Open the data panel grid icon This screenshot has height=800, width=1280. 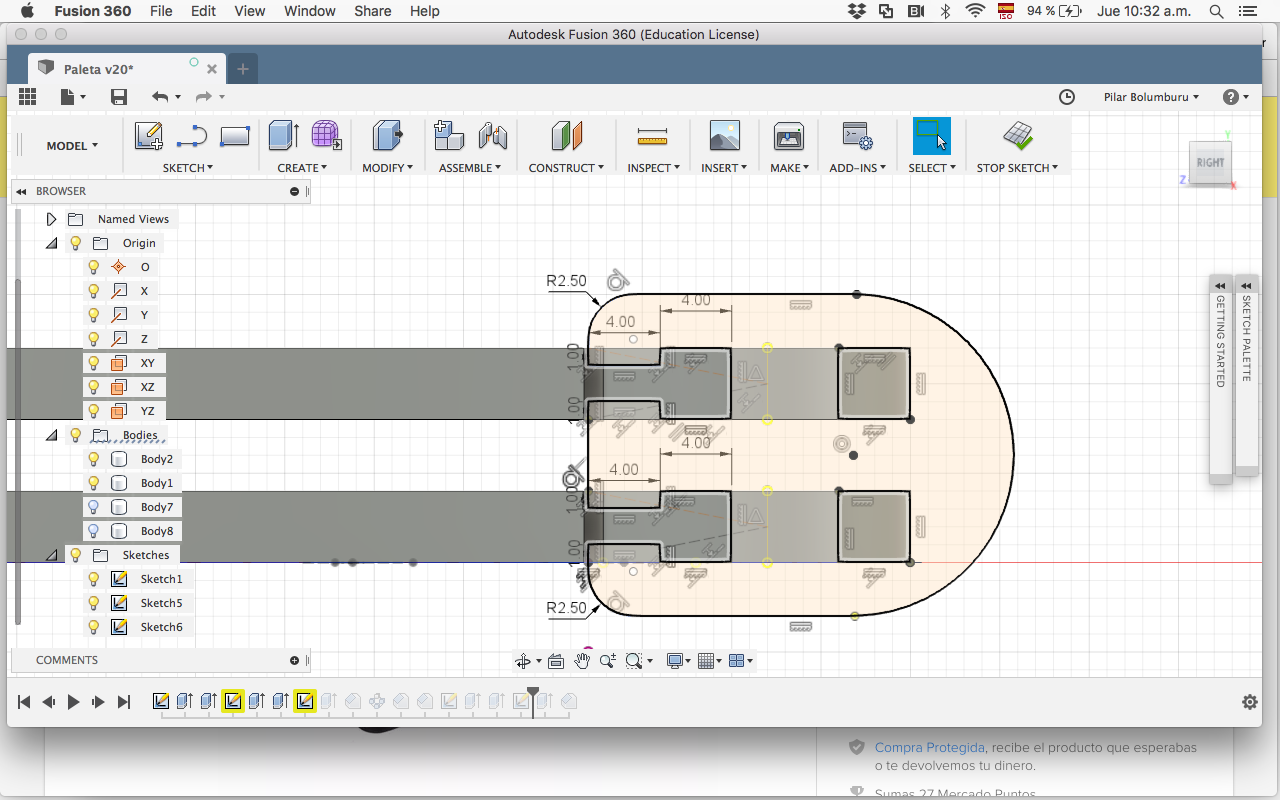coord(28,96)
